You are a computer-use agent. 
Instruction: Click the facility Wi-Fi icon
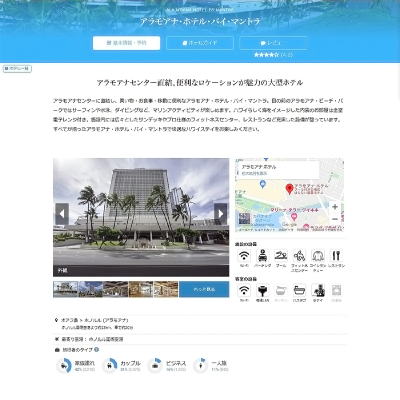pyautogui.click(x=244, y=256)
